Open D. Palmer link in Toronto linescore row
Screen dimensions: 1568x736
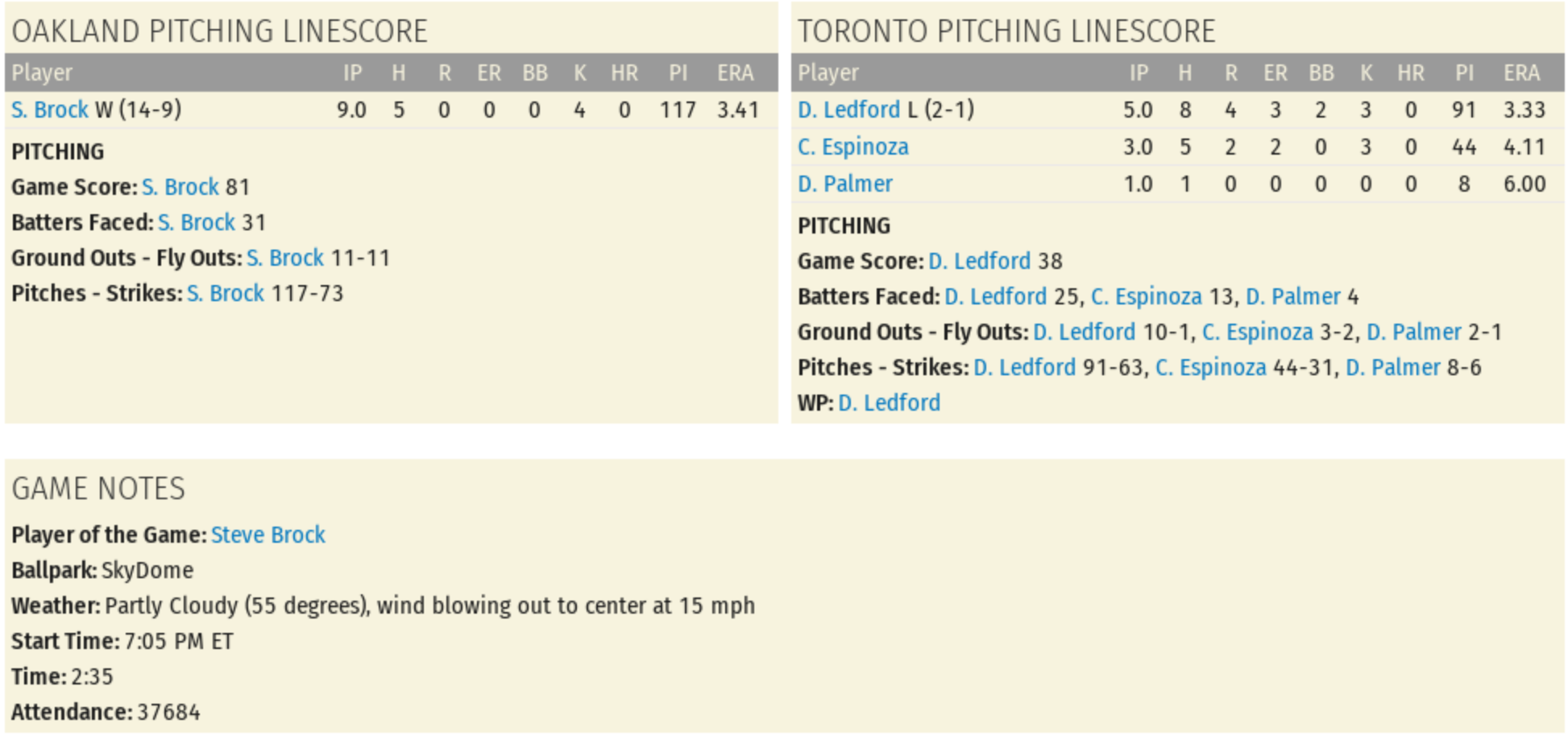pos(844,184)
